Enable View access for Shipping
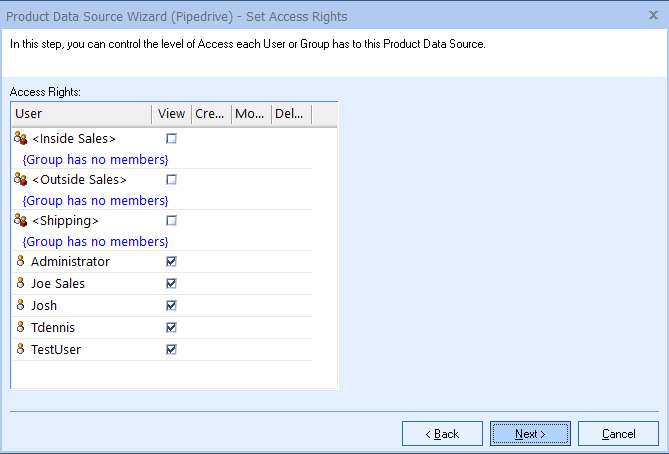This screenshot has height=454, width=669. coord(171,221)
